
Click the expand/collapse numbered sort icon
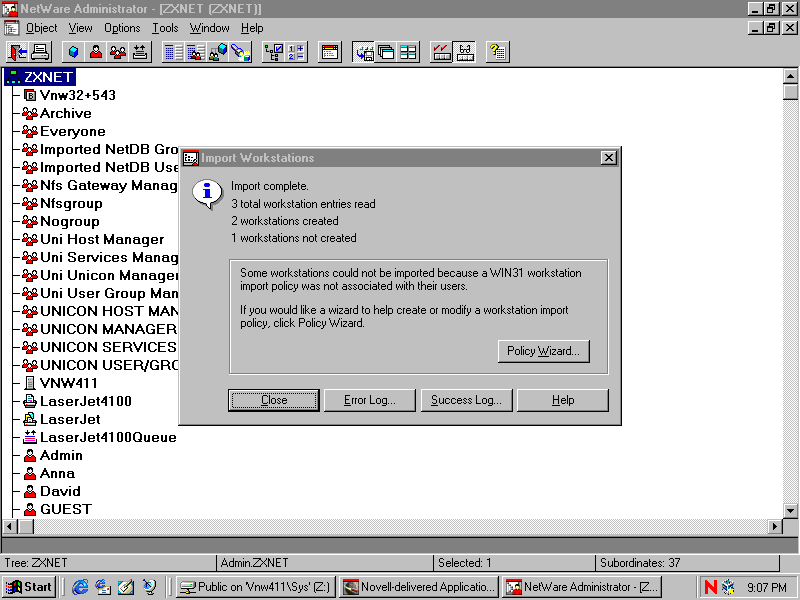pyautogui.click(x=296, y=52)
